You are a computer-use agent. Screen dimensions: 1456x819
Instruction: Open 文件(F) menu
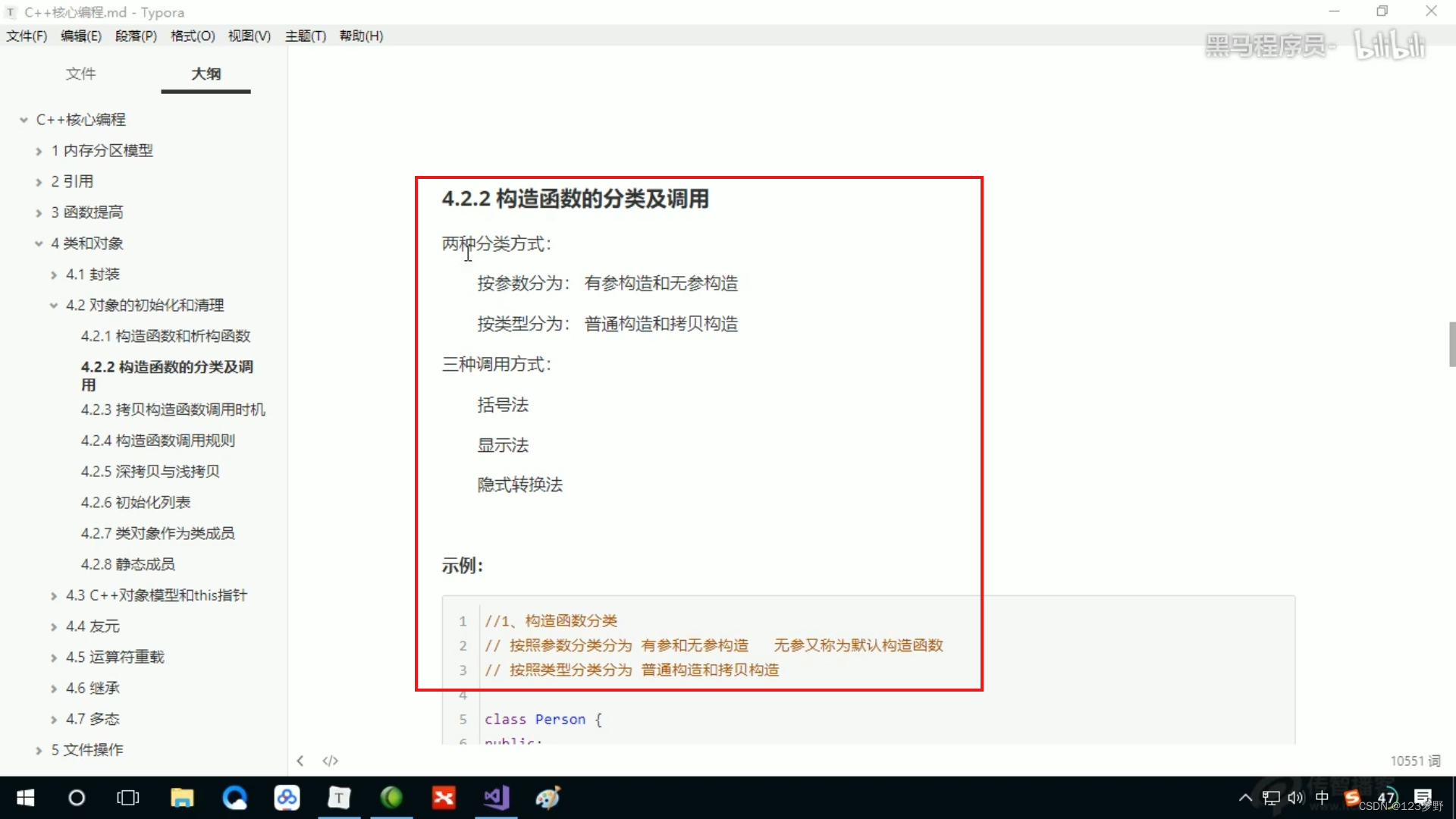pyautogui.click(x=27, y=36)
